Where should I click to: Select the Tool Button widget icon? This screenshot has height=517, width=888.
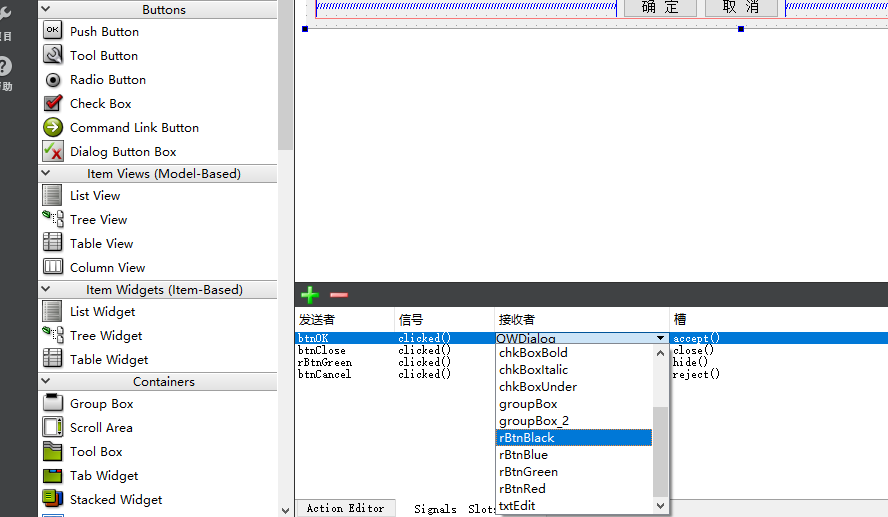pos(53,55)
